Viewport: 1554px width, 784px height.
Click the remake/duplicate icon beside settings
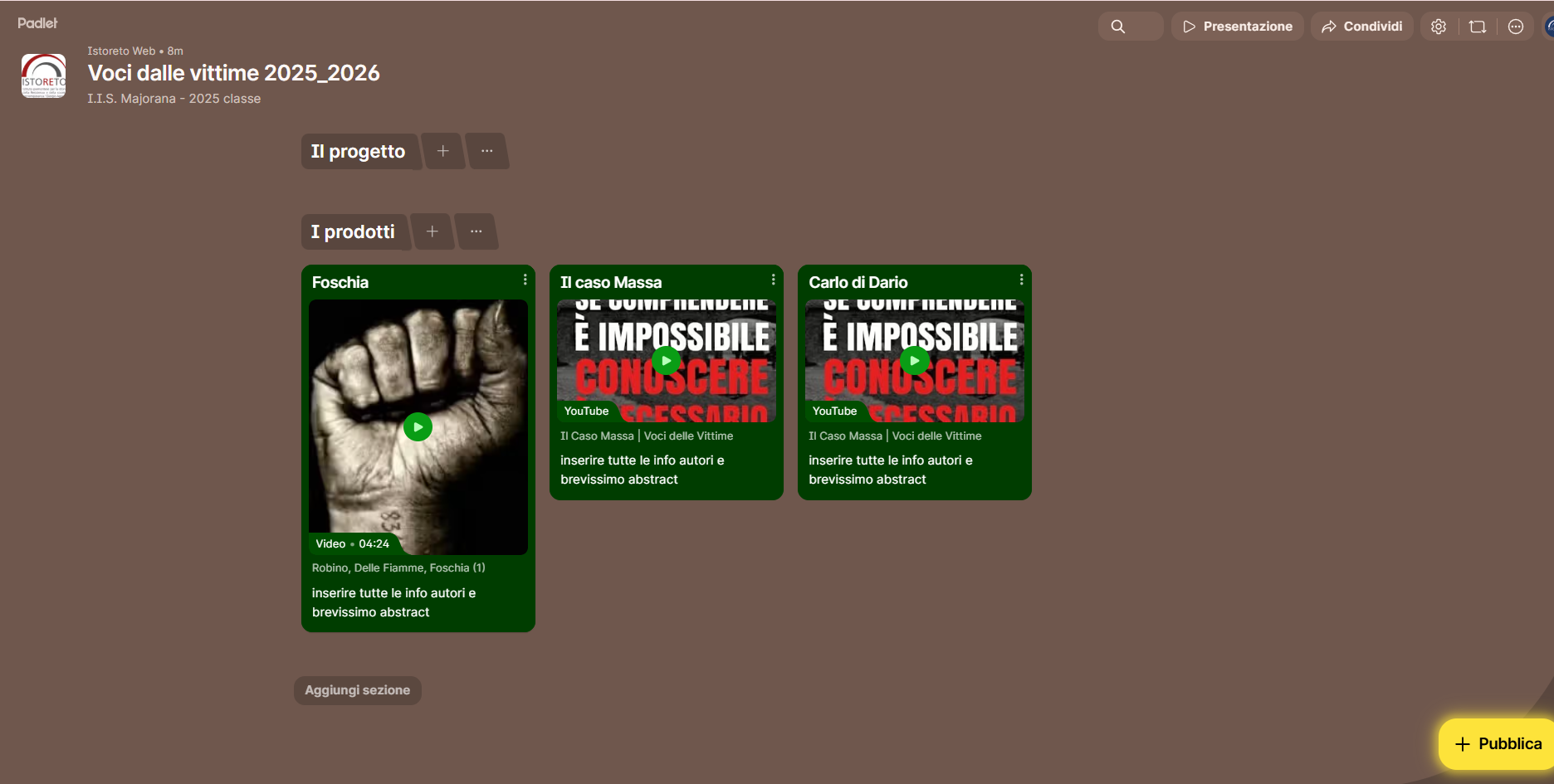tap(1478, 27)
